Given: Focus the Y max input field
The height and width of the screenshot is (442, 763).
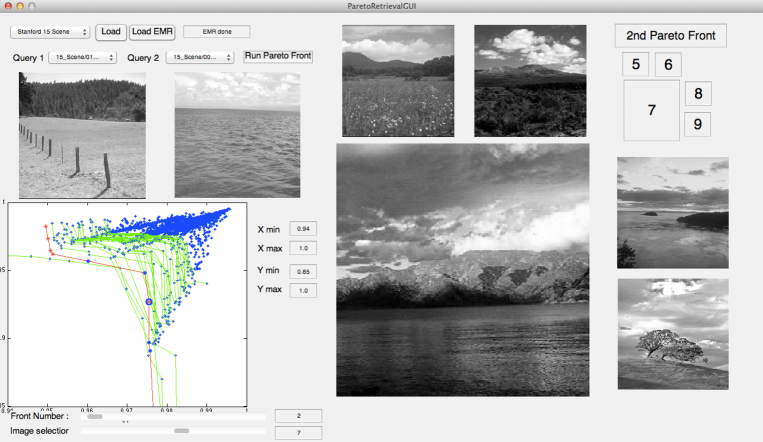Looking at the screenshot, I should click(x=302, y=290).
